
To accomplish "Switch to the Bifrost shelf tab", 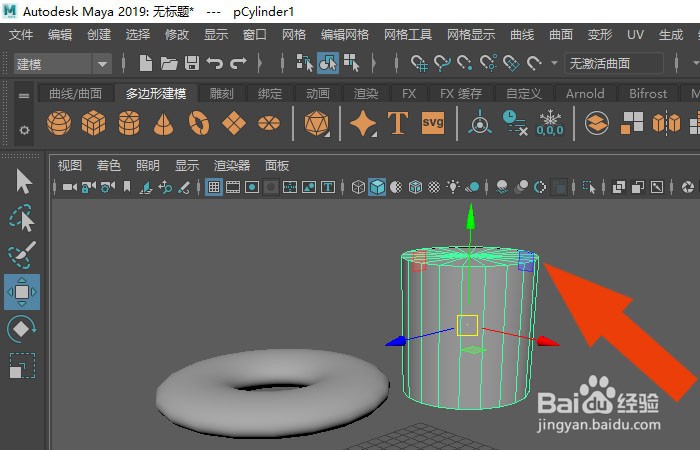I will [648, 94].
